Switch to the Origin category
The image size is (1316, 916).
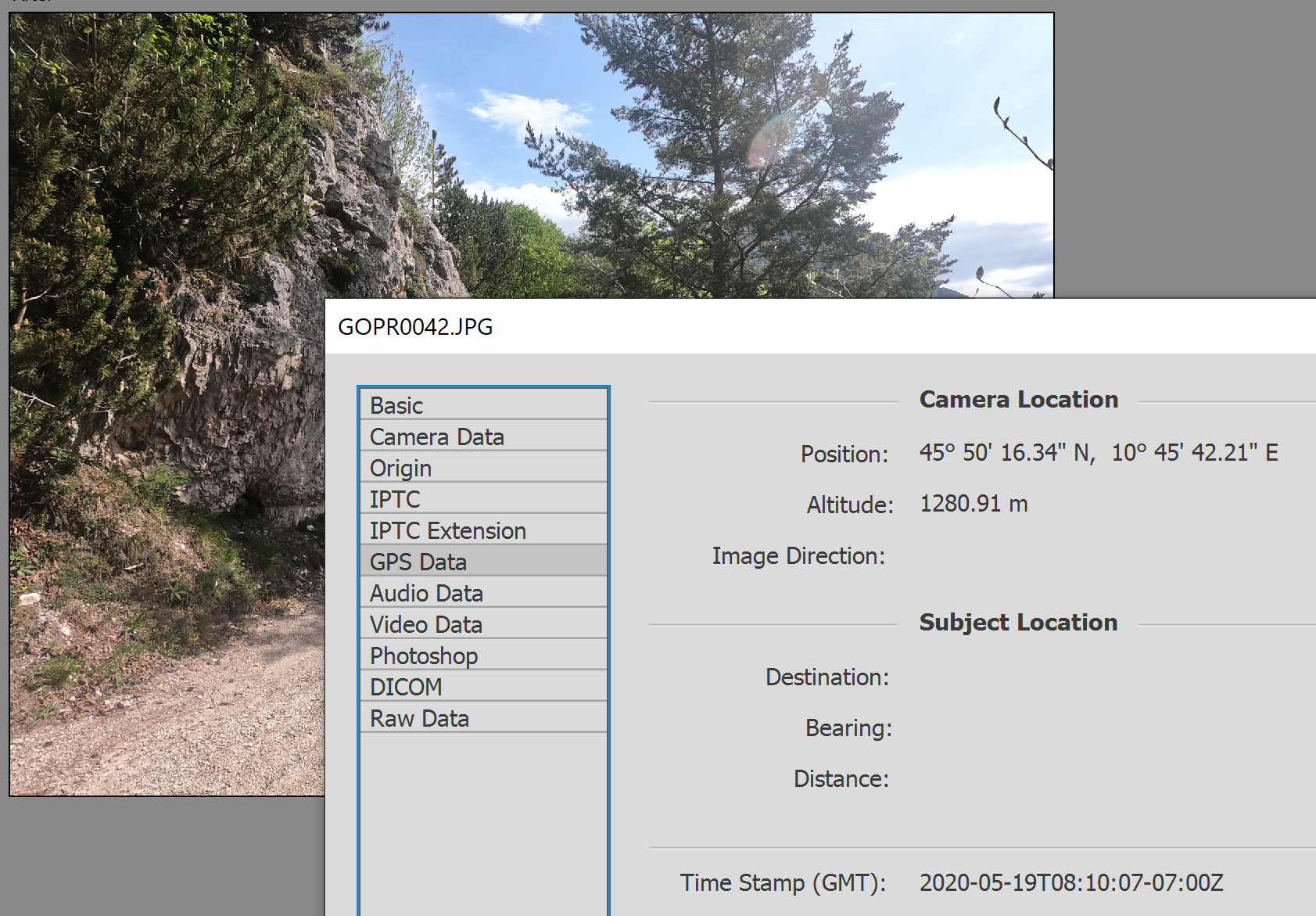[x=483, y=468]
